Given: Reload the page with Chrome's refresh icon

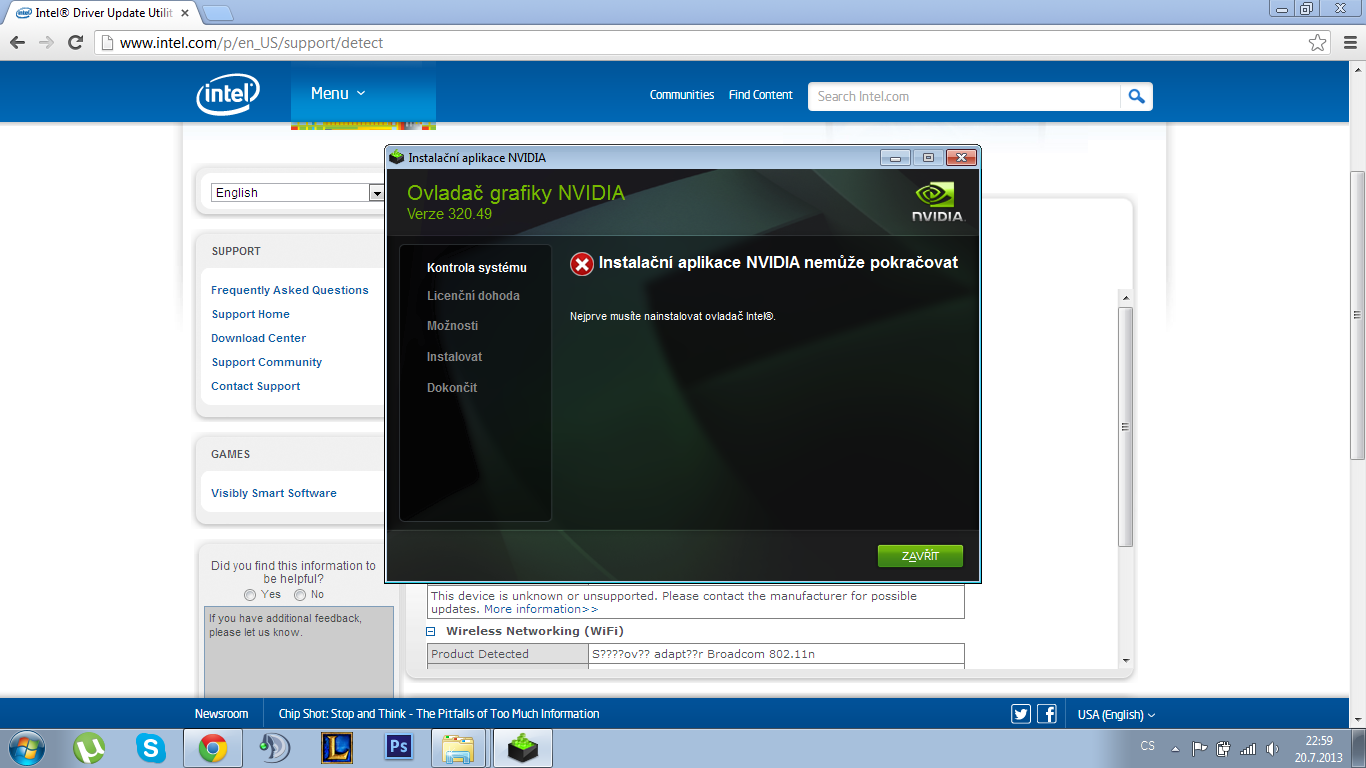Looking at the screenshot, I should click(x=75, y=42).
